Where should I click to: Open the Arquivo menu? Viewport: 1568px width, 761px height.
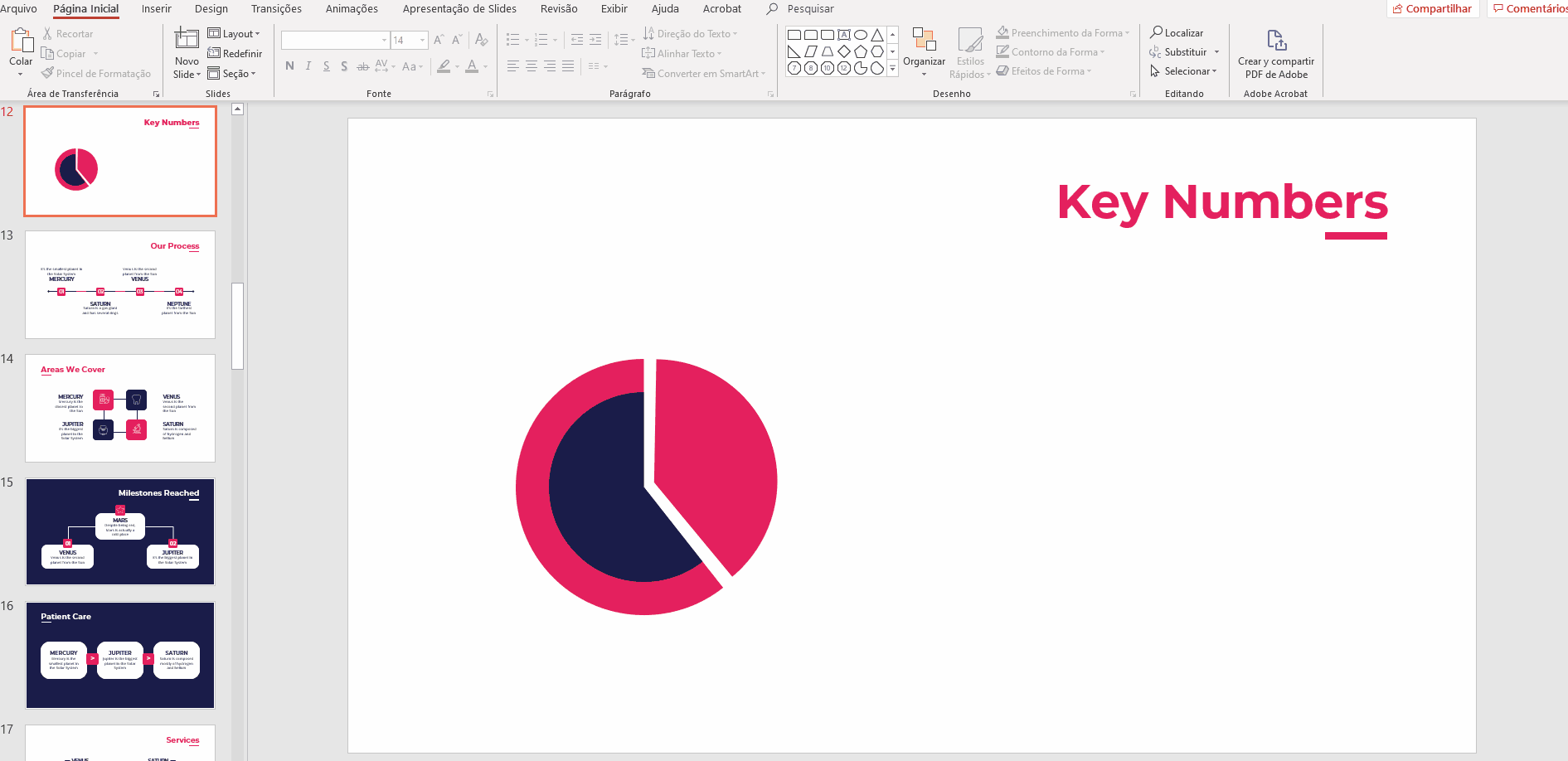[x=18, y=9]
